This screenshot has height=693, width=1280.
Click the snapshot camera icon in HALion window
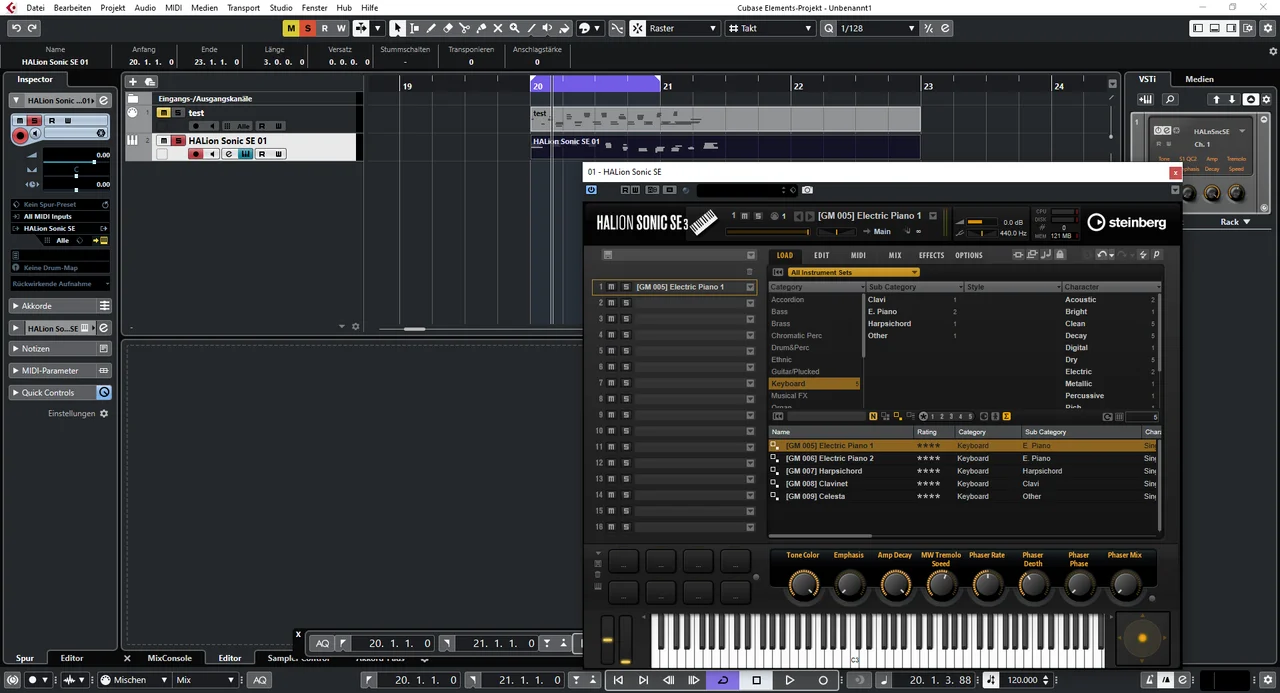point(807,190)
